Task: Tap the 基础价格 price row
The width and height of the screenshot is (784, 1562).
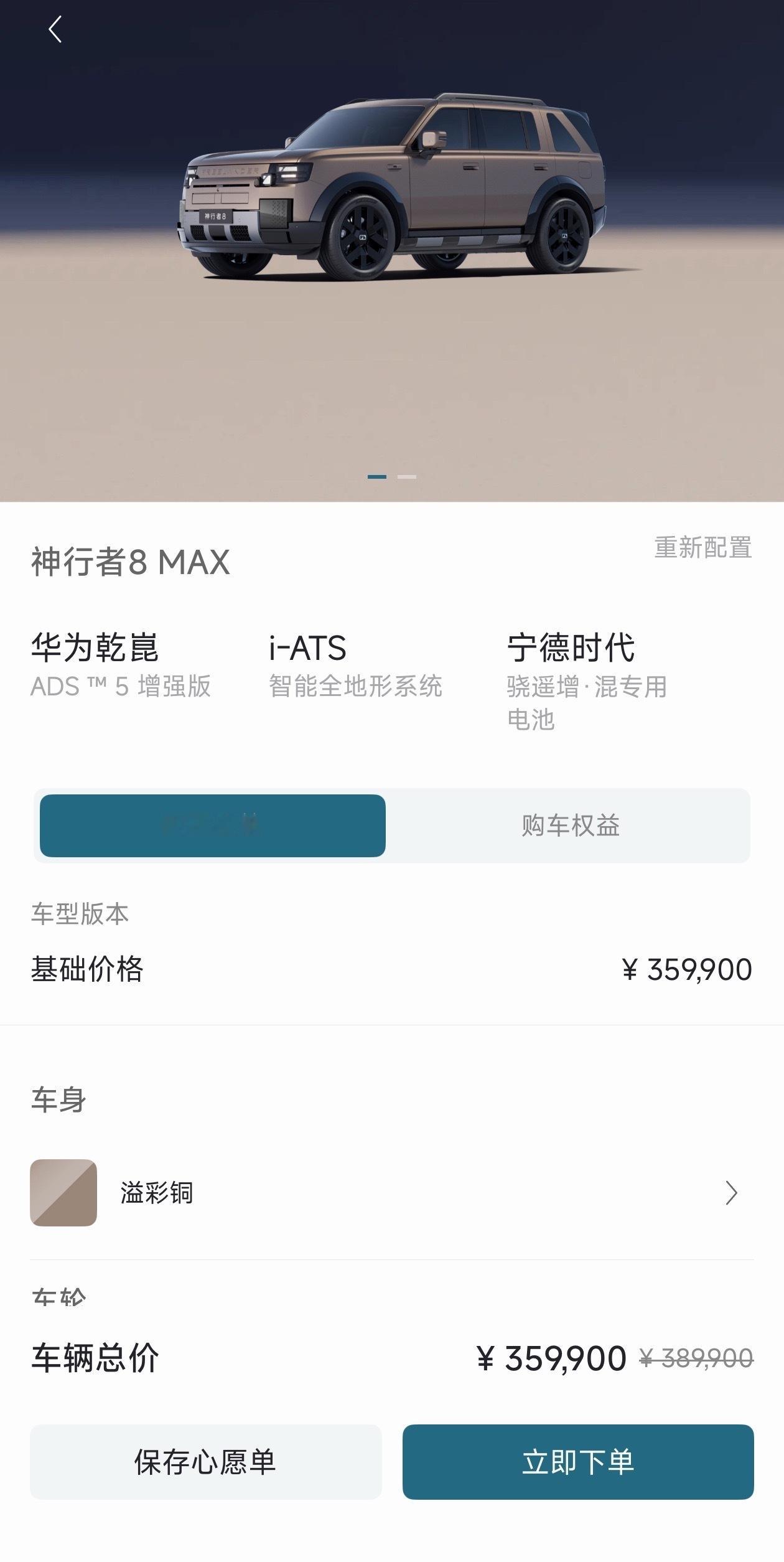Action: pyautogui.click(x=392, y=969)
